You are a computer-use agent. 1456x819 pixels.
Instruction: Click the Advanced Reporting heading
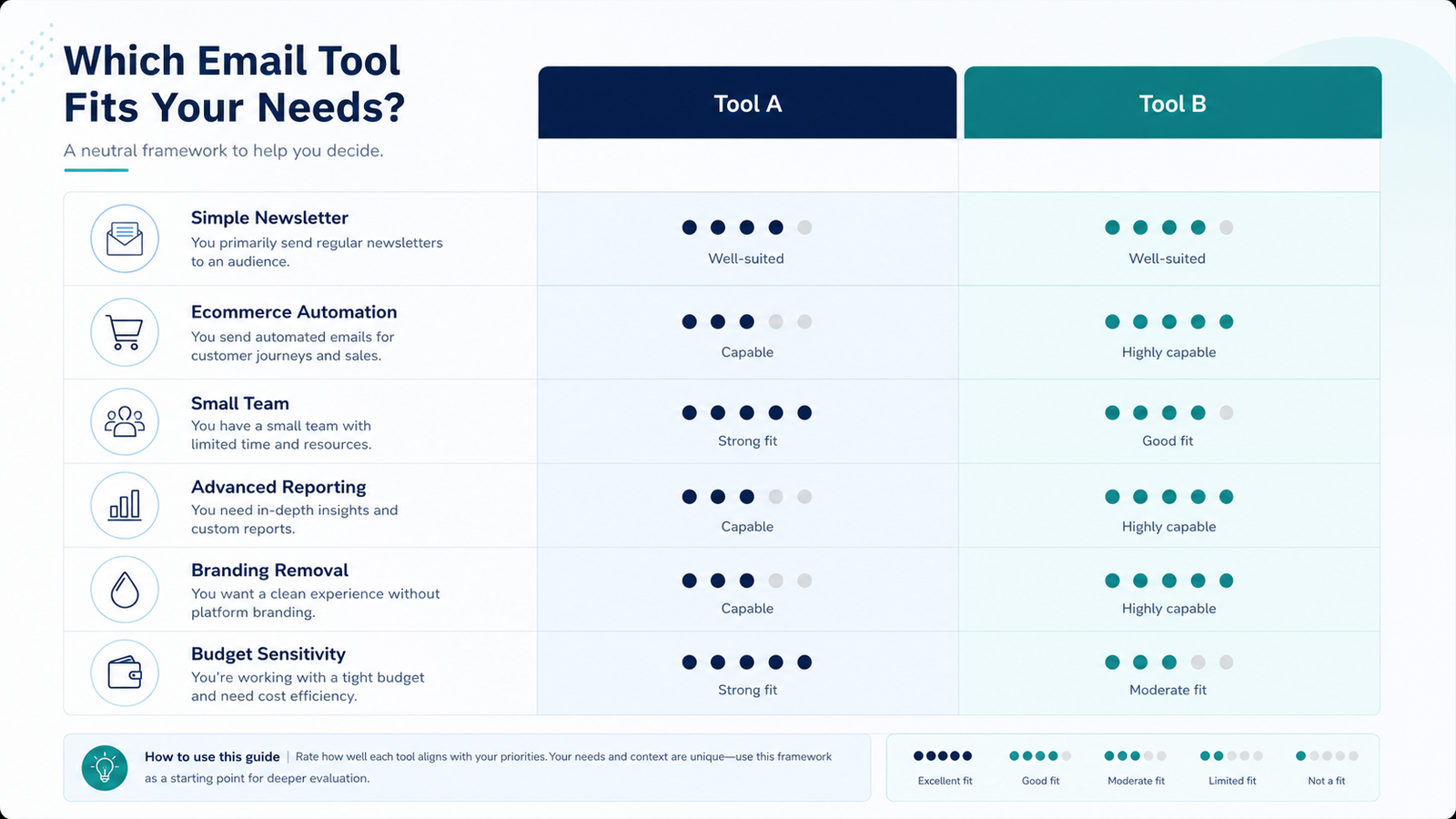point(278,488)
